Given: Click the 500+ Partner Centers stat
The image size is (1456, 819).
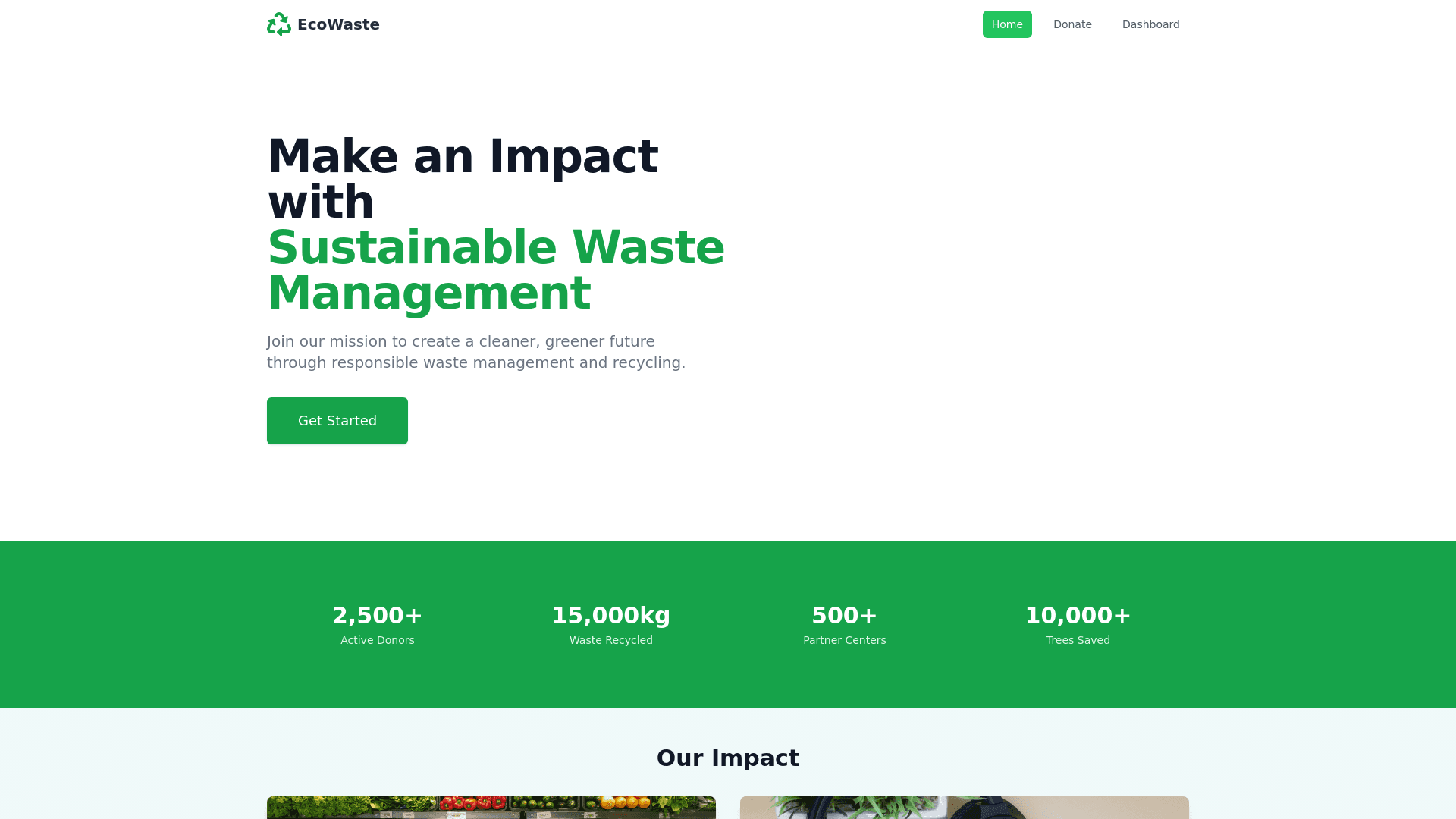Looking at the screenshot, I should [844, 615].
